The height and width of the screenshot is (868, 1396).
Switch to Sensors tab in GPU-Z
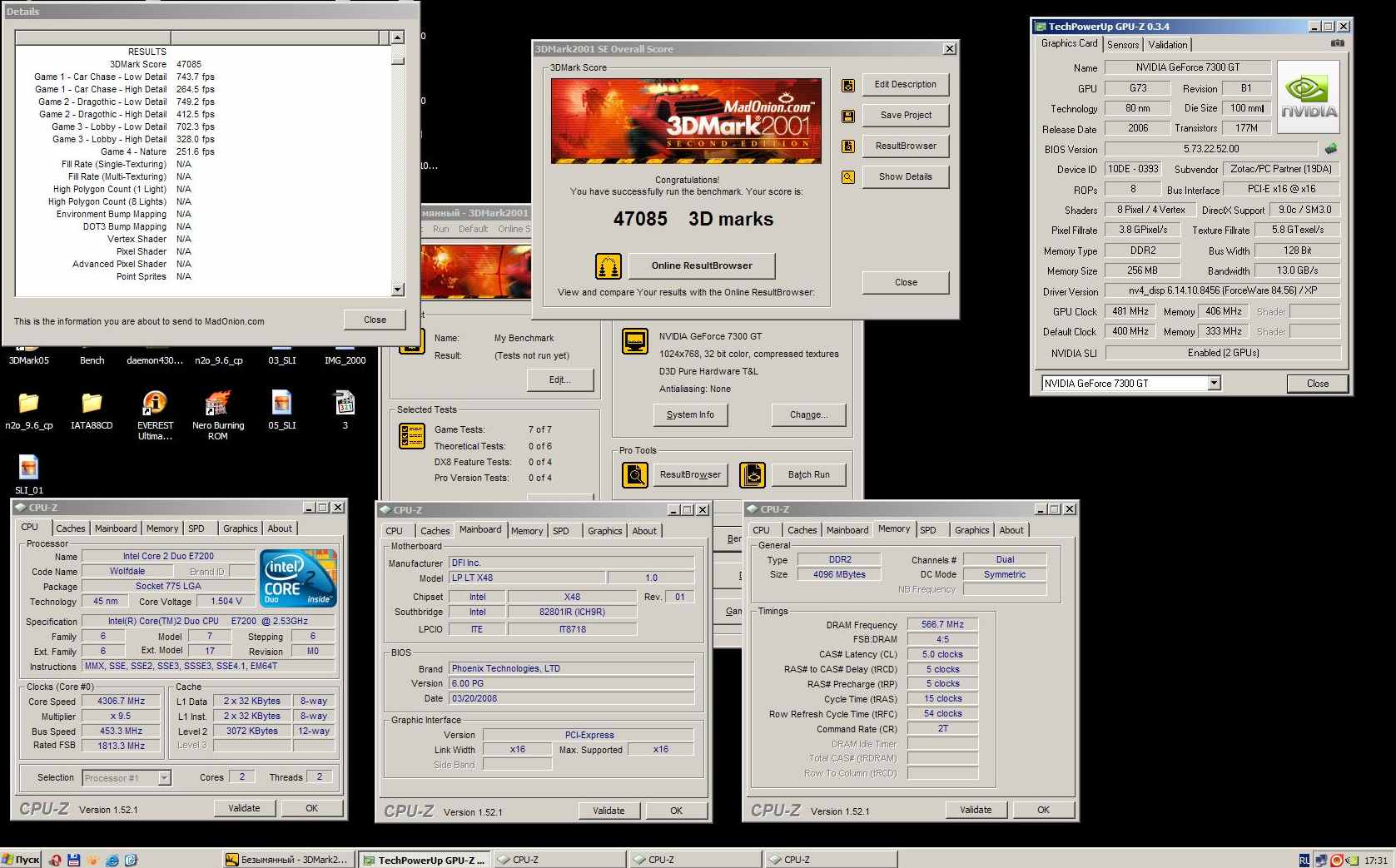pyautogui.click(x=1123, y=45)
